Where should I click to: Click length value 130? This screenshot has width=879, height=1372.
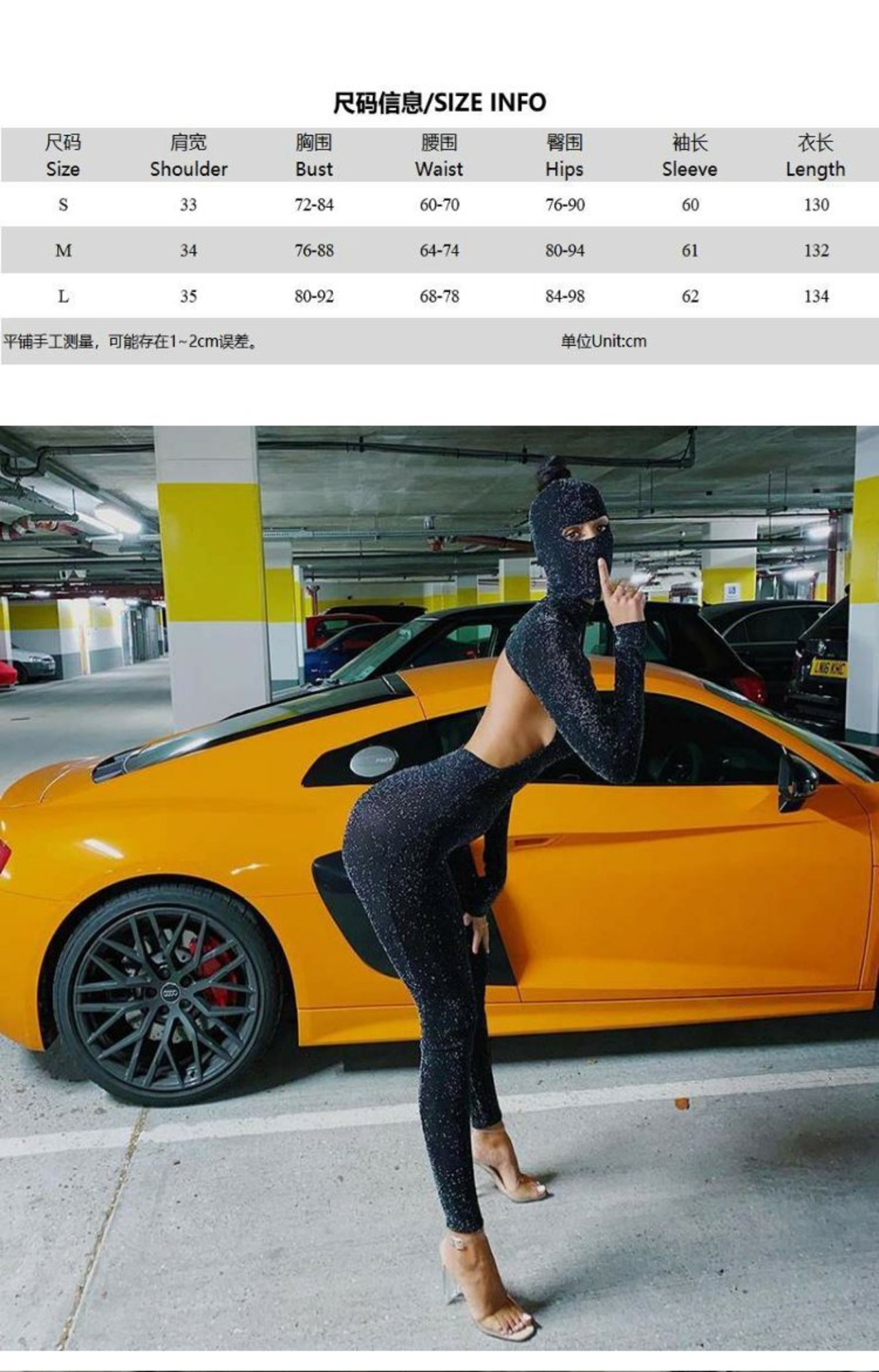tap(817, 205)
